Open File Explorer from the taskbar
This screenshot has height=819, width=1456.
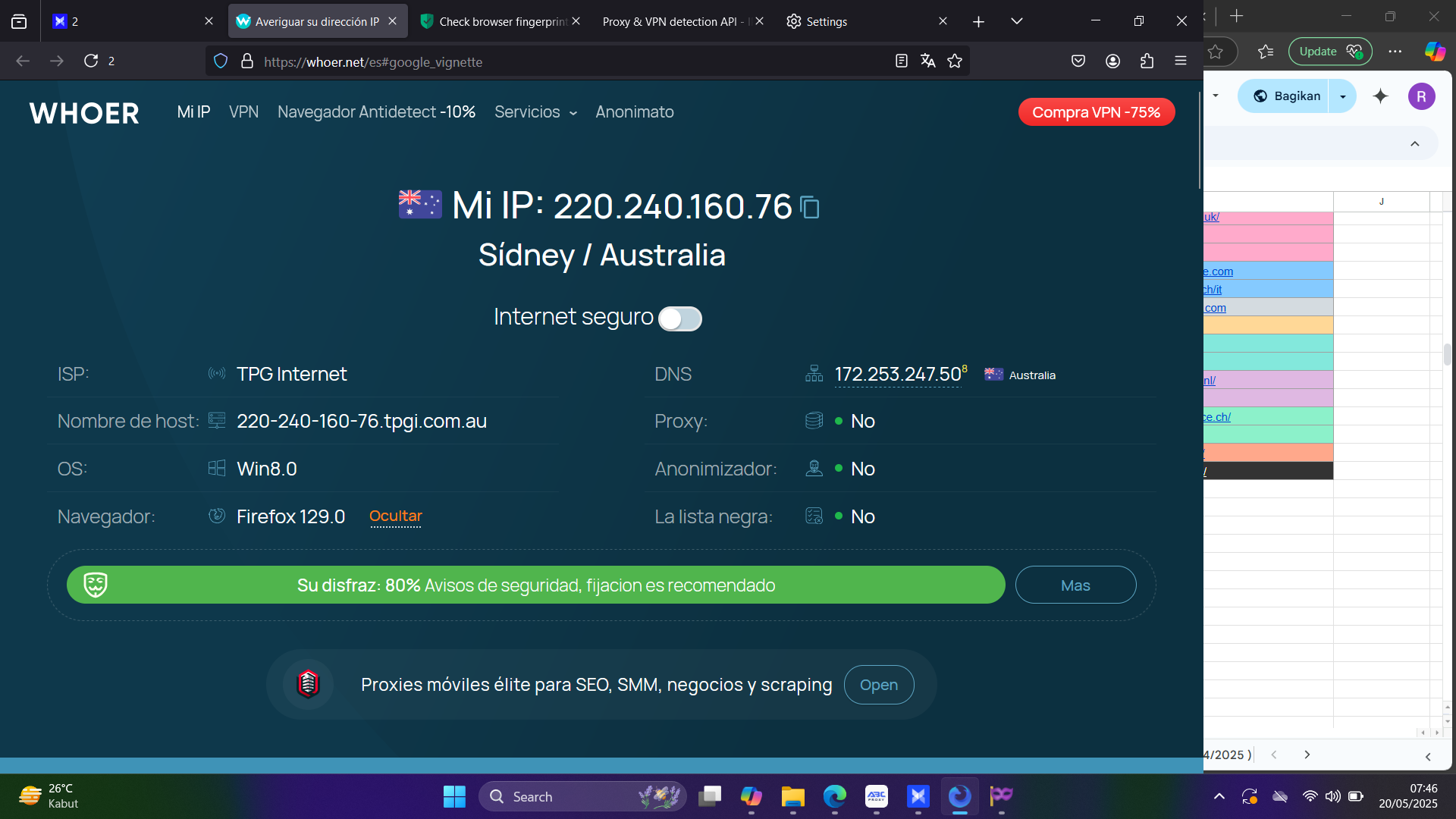[x=792, y=796]
